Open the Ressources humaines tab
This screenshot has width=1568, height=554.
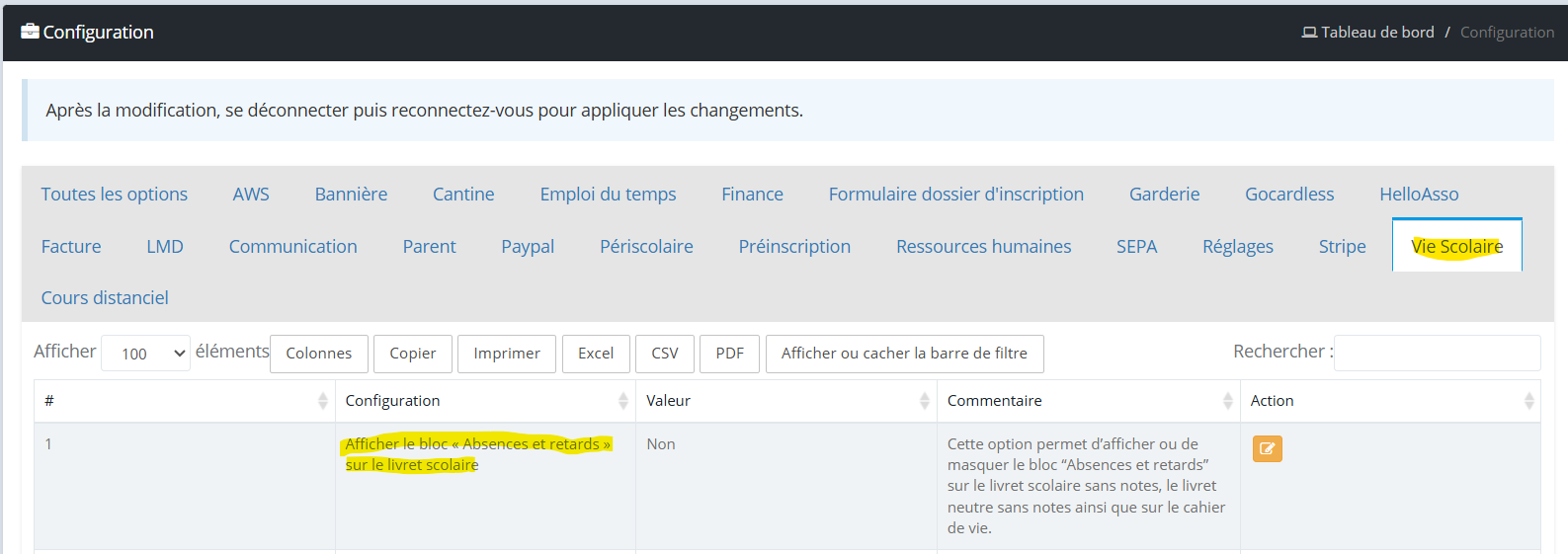coord(983,247)
